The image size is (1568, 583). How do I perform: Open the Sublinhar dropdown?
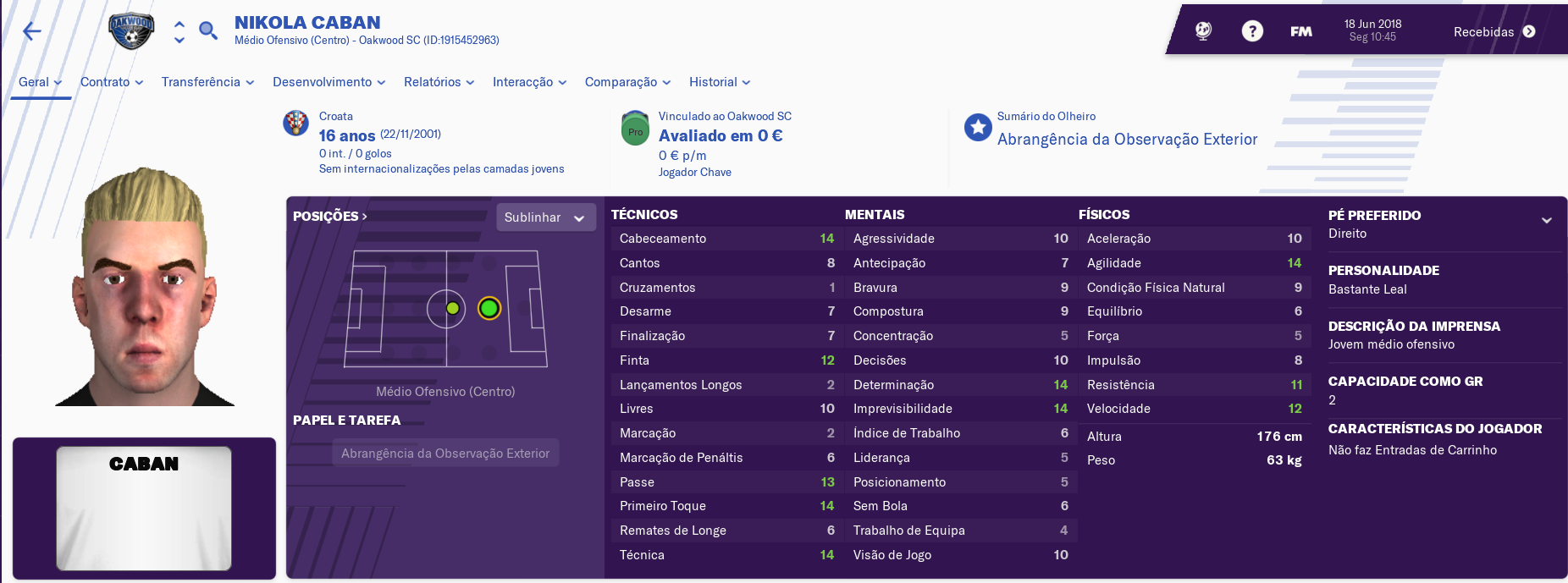(546, 217)
